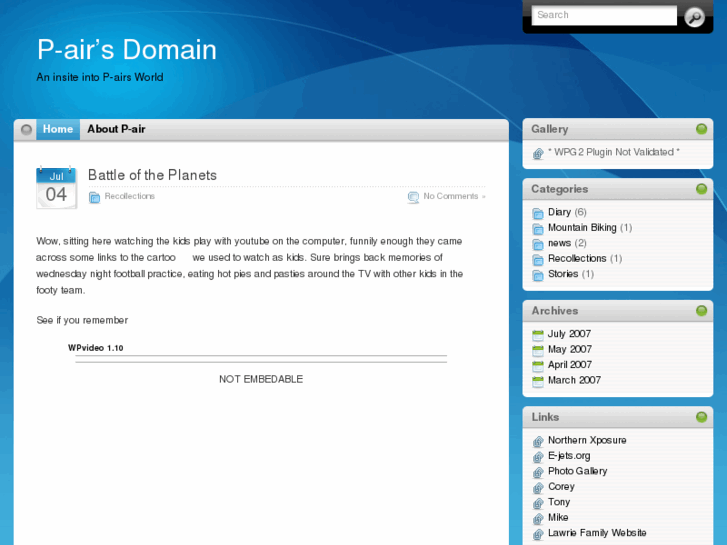Click the gray circle button beside Home
727x545 pixels.
click(x=26, y=129)
